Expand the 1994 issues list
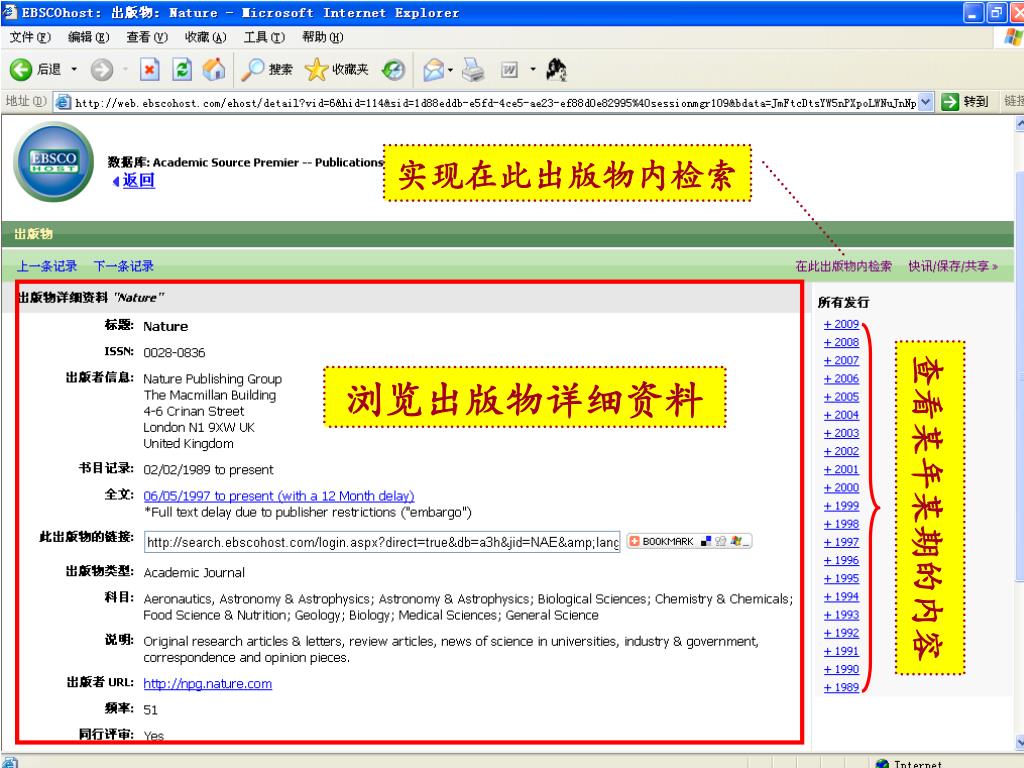Image resolution: width=1024 pixels, height=768 pixels. 841,597
